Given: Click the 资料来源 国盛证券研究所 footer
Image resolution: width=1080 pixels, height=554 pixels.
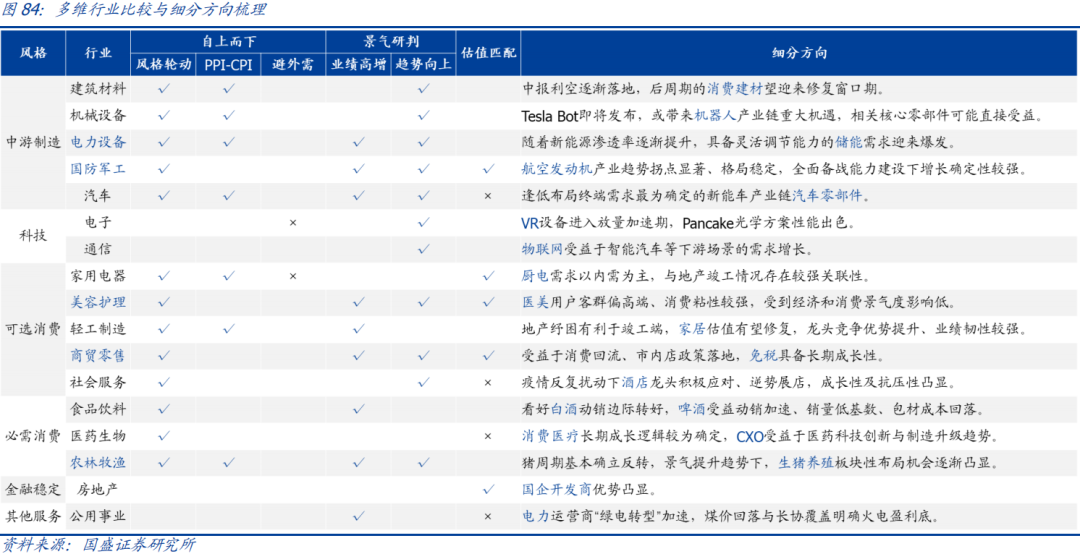Looking at the screenshot, I should pos(99,544).
